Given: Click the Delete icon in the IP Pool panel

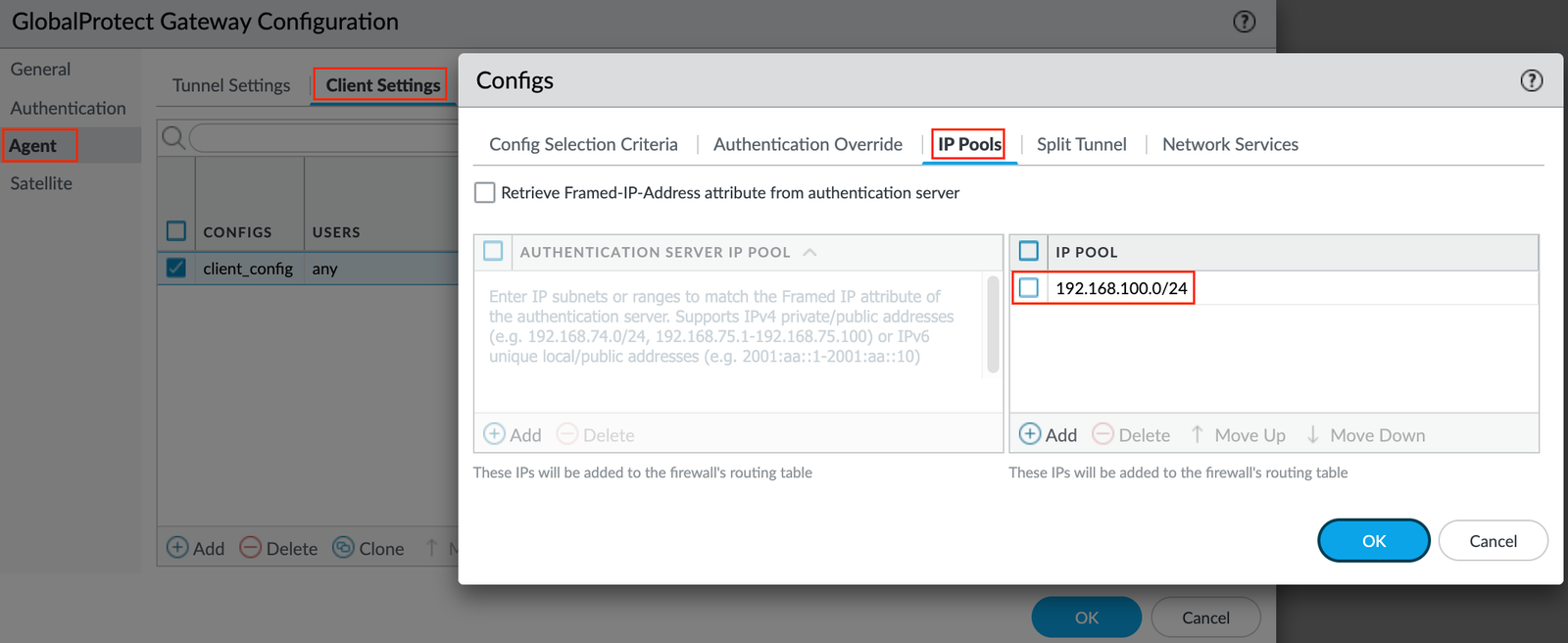Looking at the screenshot, I should click(1103, 433).
